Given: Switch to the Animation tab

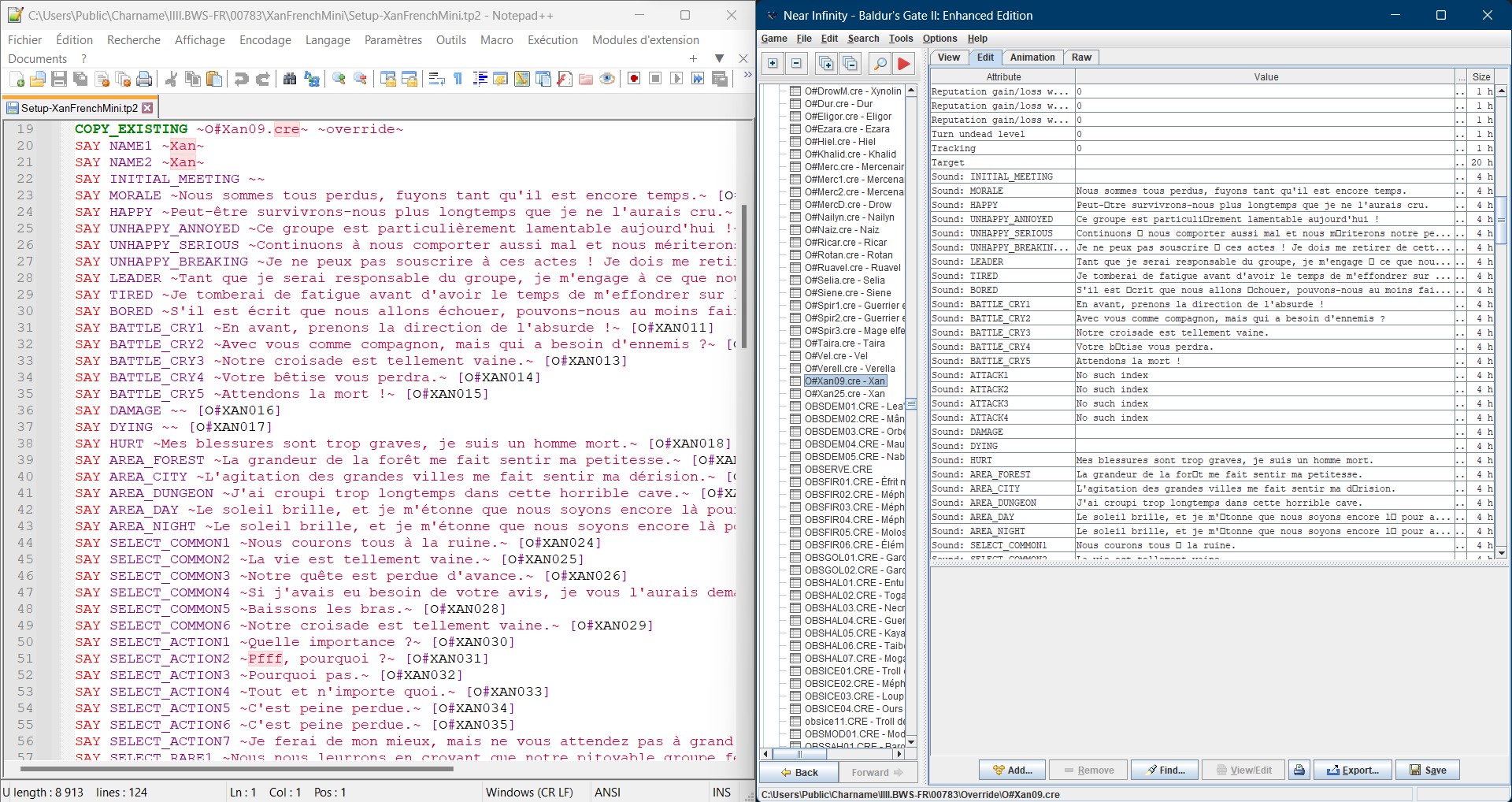Looking at the screenshot, I should [x=1032, y=58].
